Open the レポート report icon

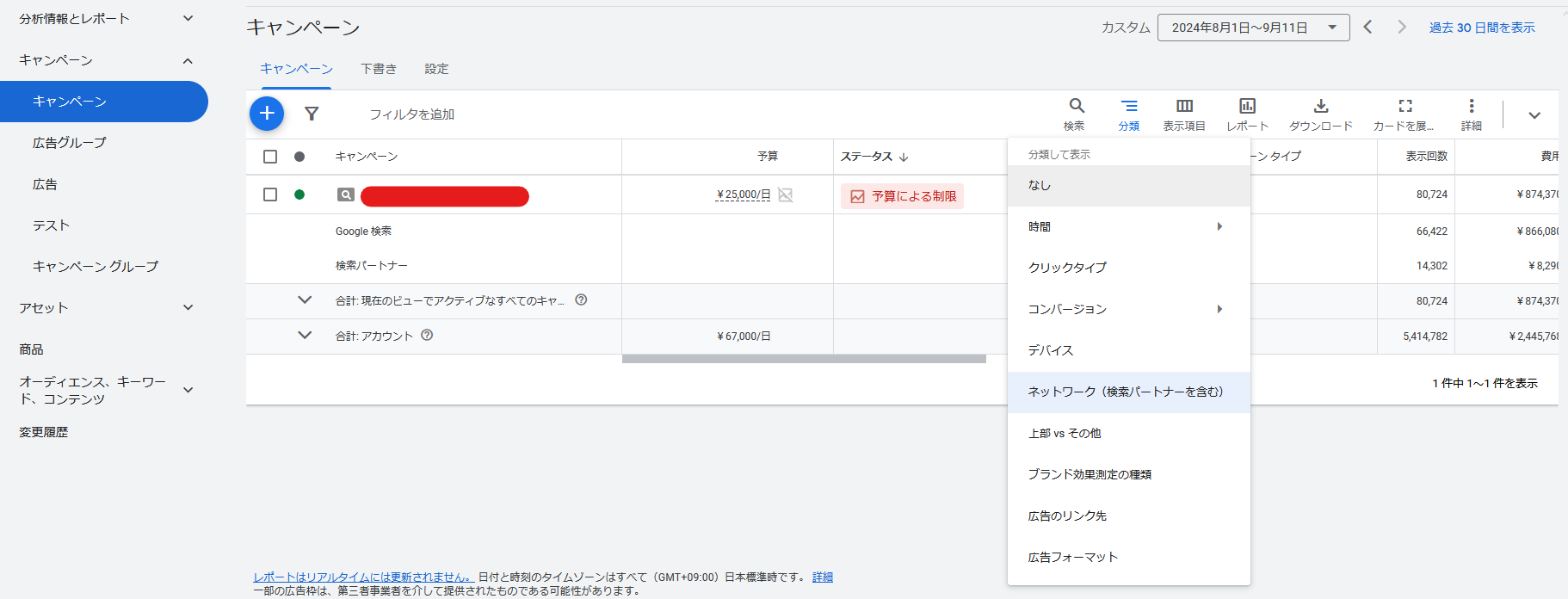[x=1247, y=106]
